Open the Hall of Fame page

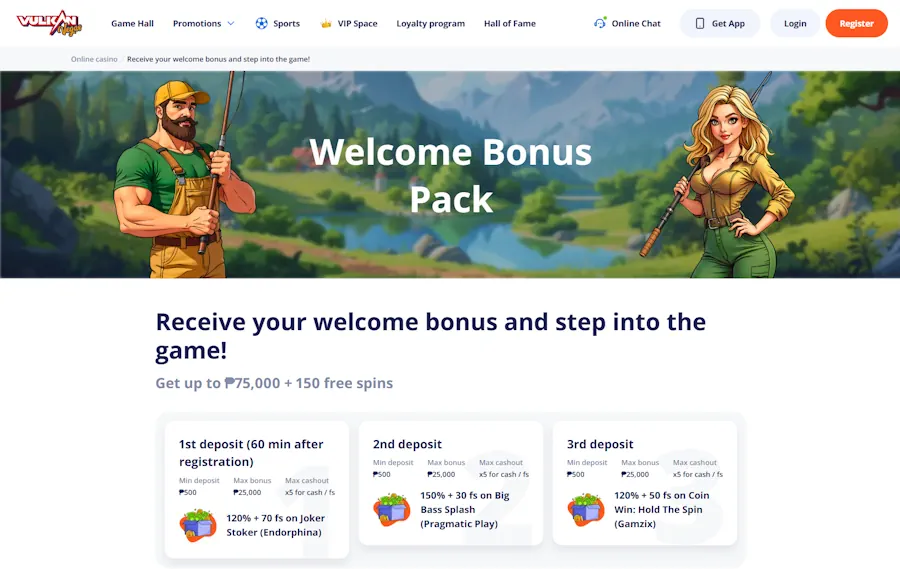pos(510,24)
